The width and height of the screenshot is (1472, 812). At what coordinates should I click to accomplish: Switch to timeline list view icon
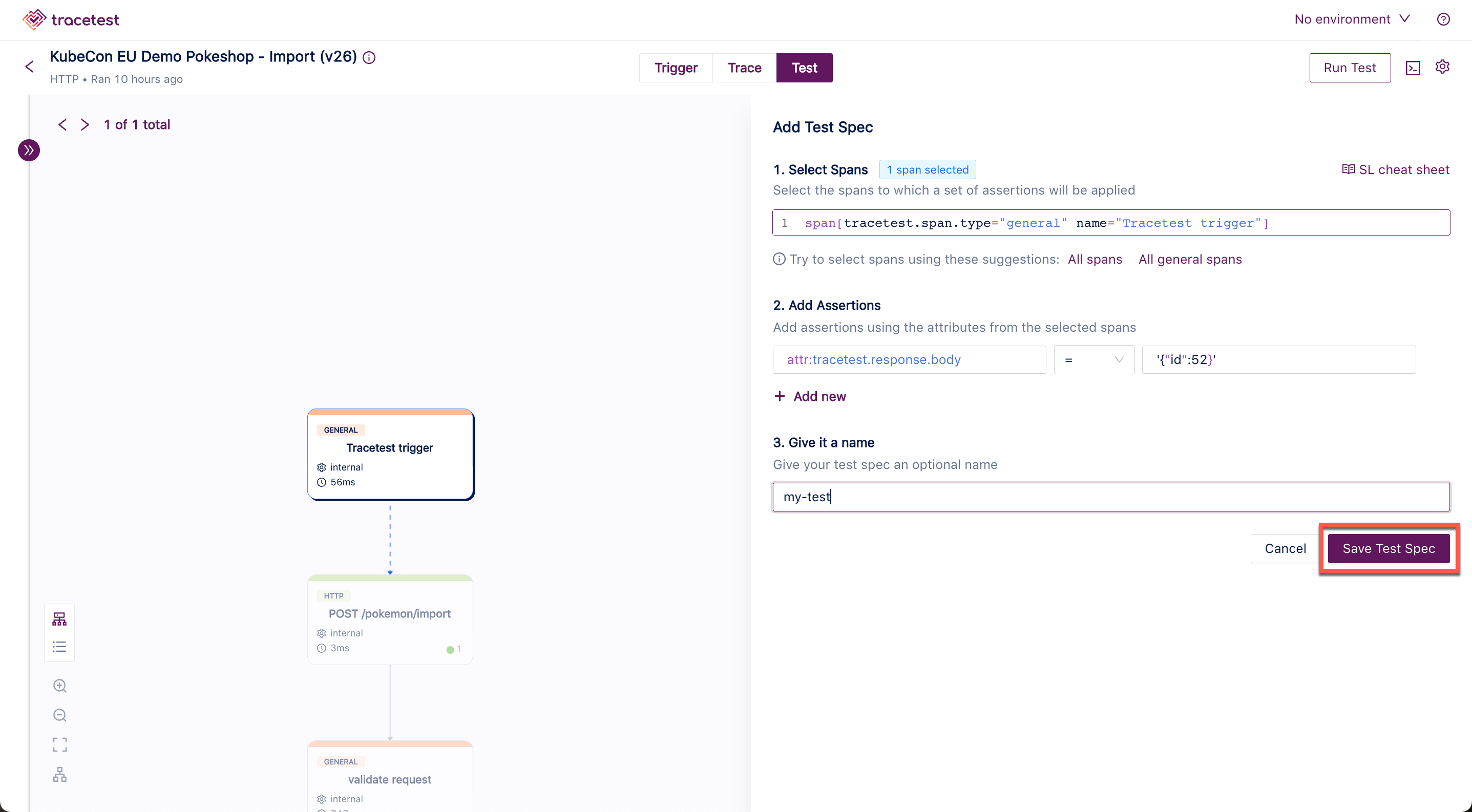(59, 647)
